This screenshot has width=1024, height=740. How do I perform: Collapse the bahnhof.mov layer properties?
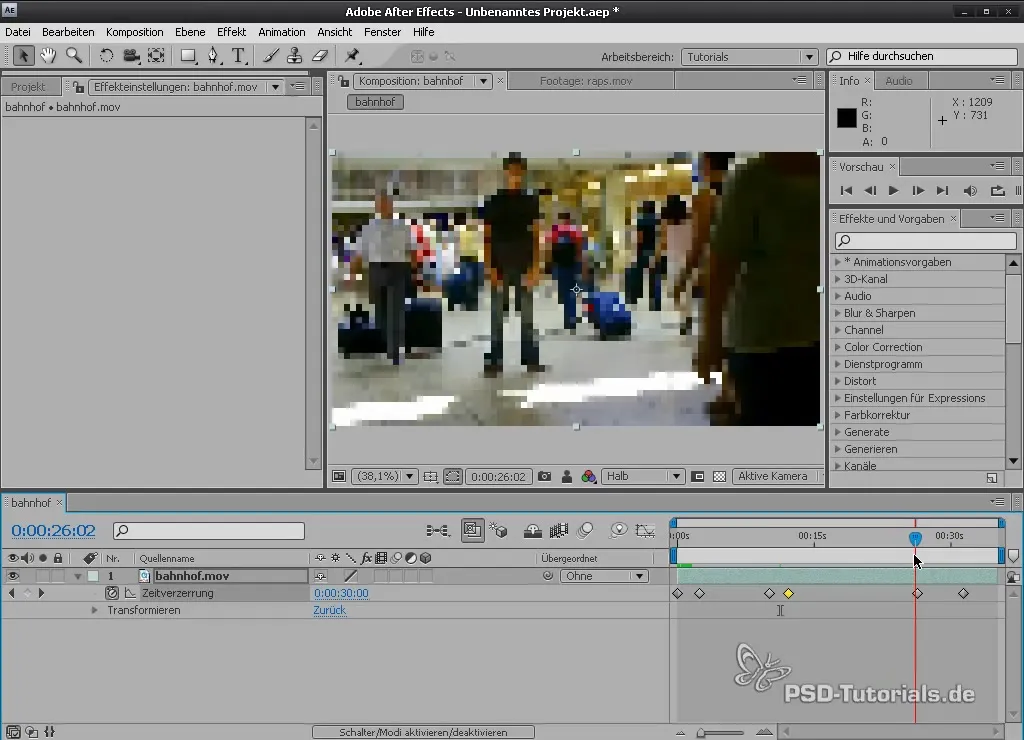pos(78,576)
